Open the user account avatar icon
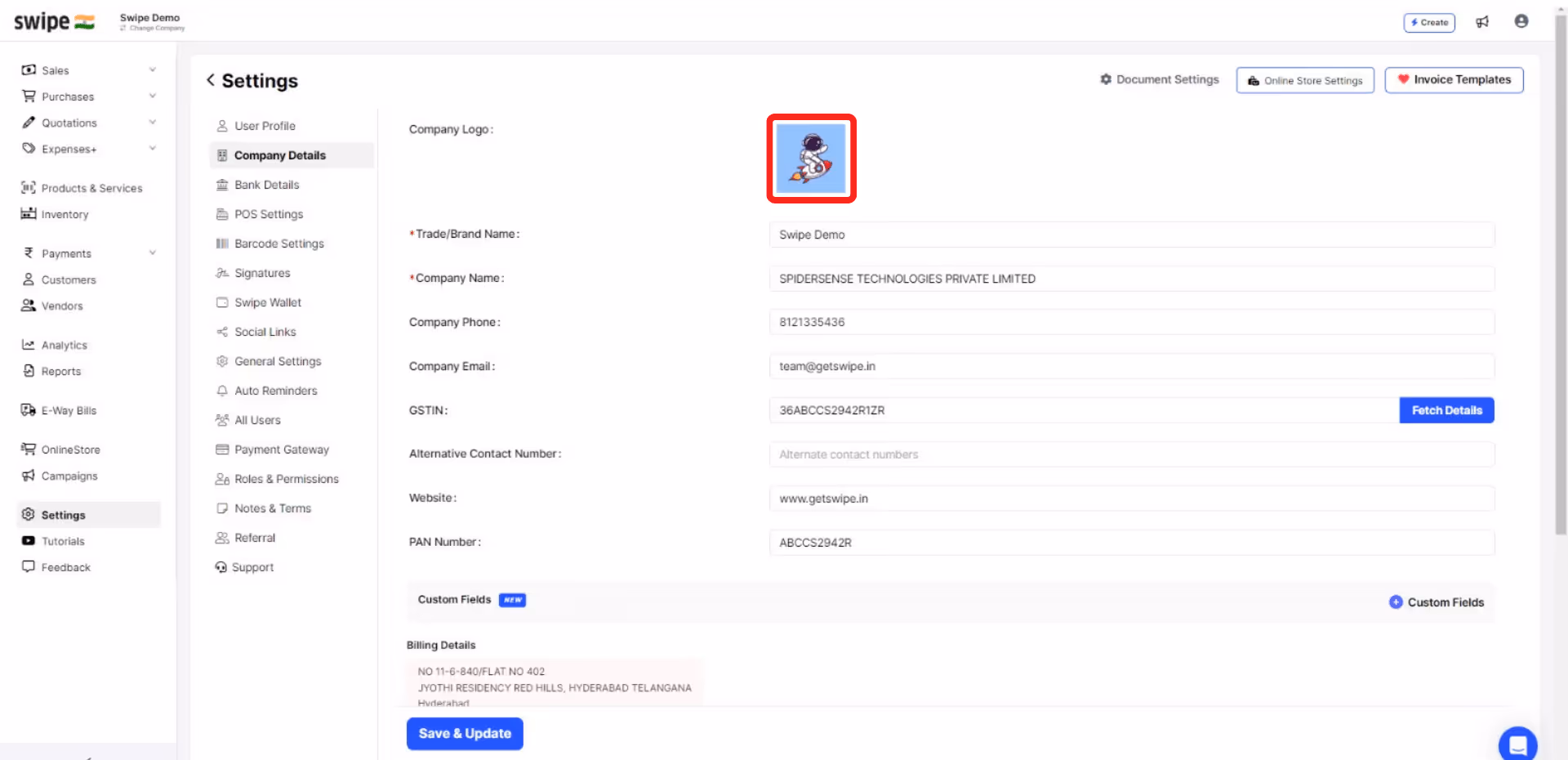 click(1521, 21)
